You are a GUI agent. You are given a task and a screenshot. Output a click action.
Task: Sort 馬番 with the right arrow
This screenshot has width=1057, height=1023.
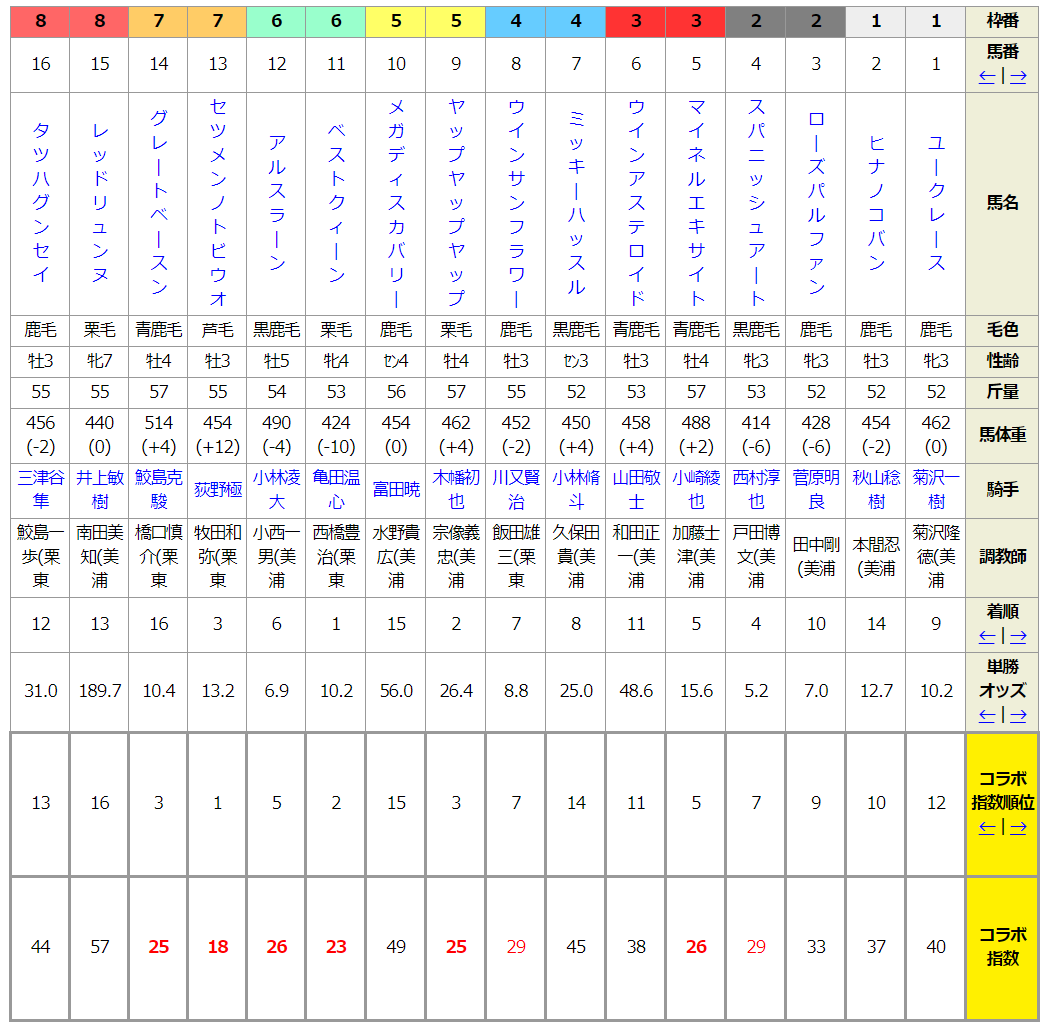(1018, 77)
